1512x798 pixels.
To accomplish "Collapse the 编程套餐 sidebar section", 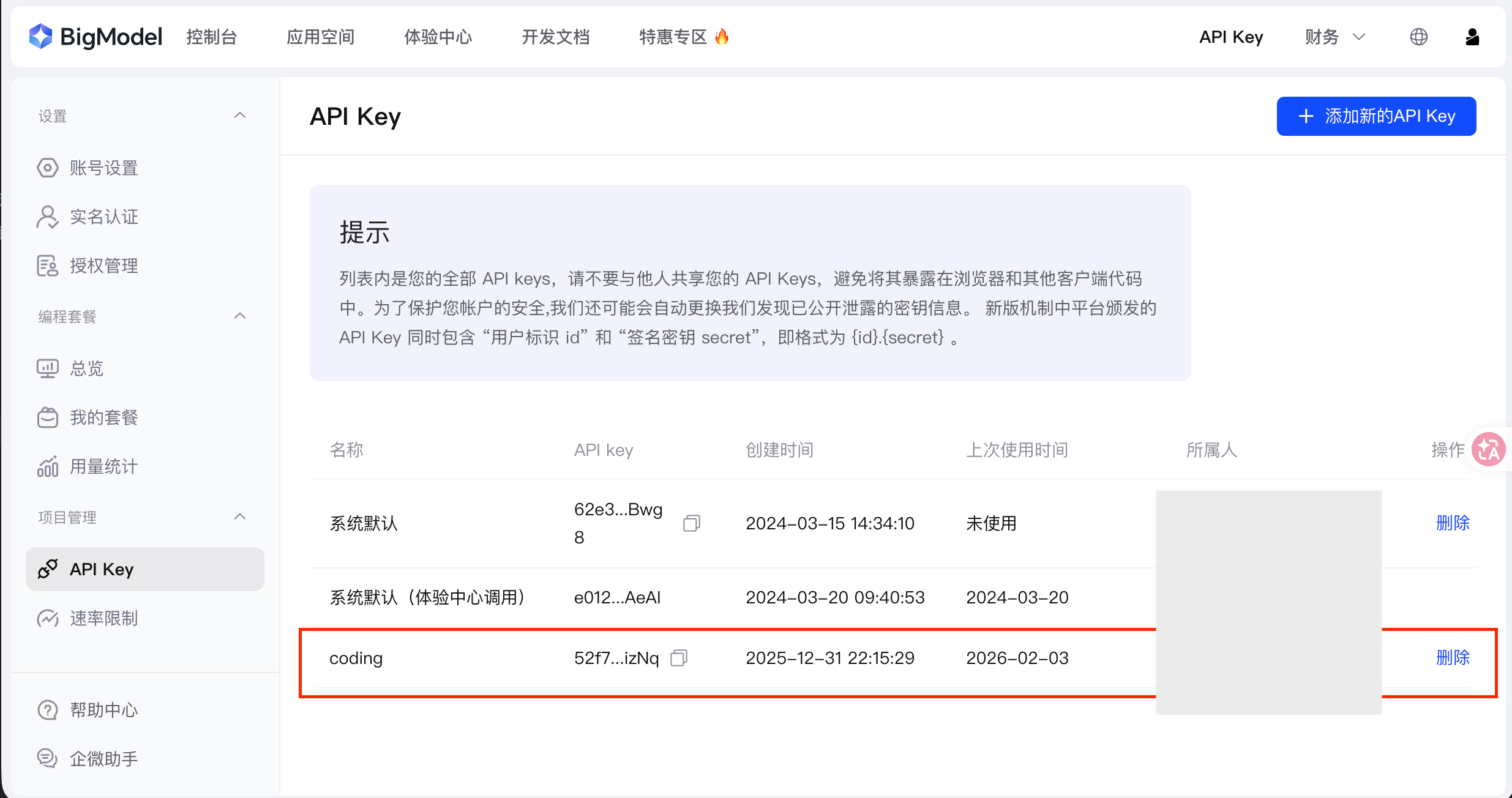I will tap(240, 316).
